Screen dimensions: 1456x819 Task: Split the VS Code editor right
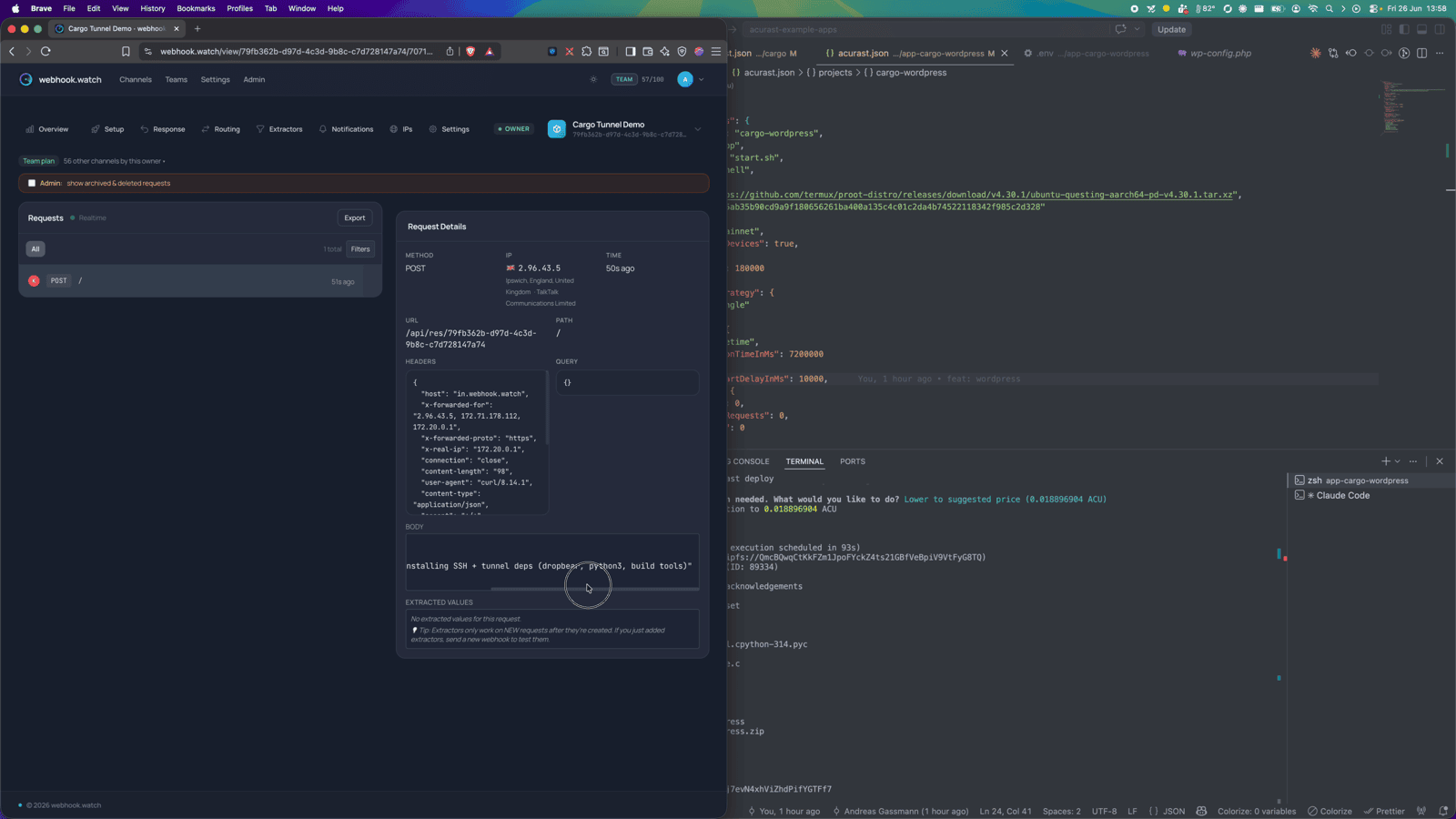coord(1422,54)
